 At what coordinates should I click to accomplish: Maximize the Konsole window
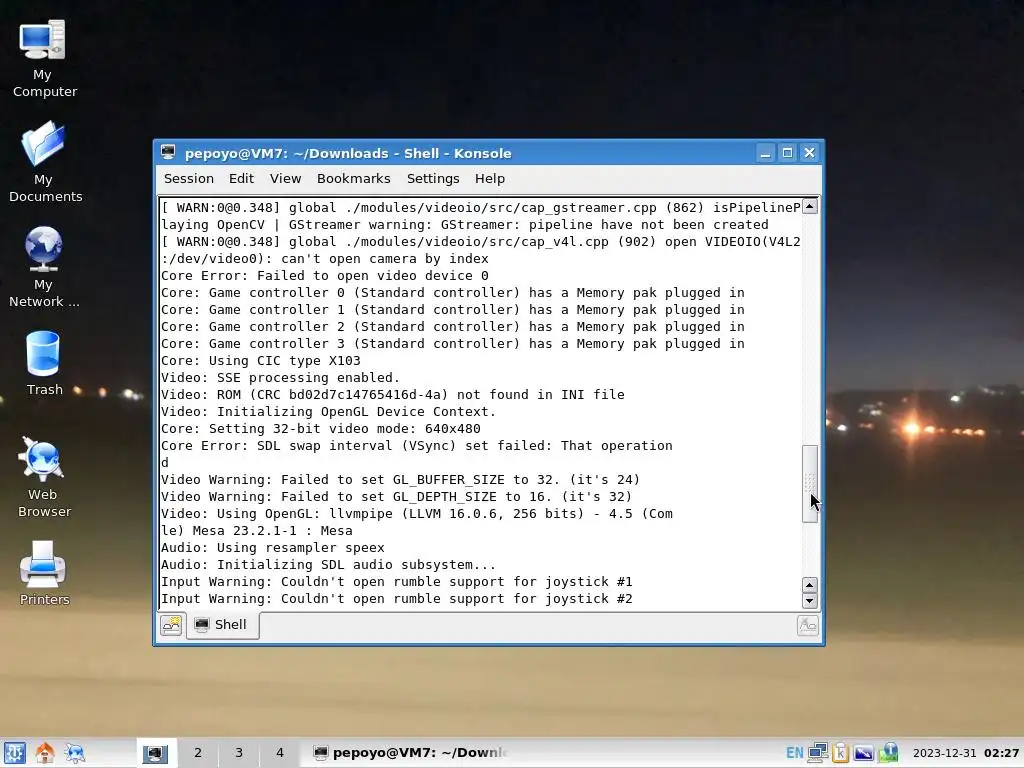(788, 152)
